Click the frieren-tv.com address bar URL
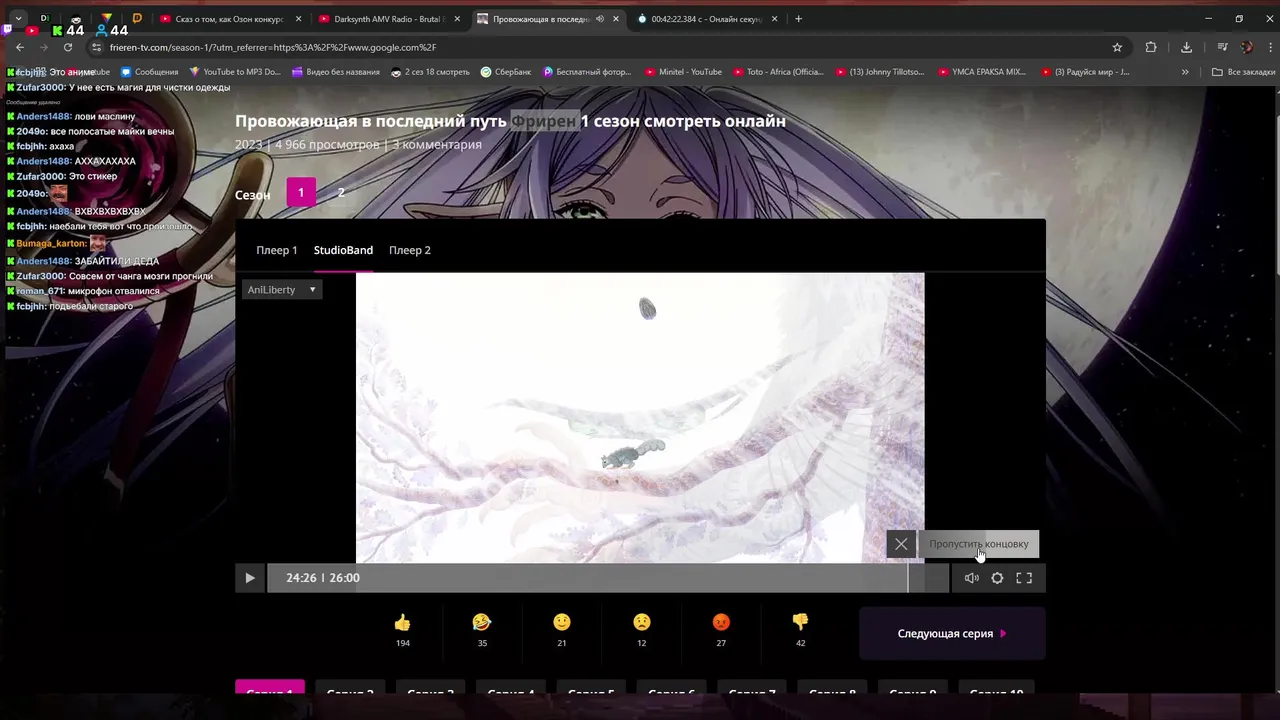1280x720 pixels. coord(273,47)
